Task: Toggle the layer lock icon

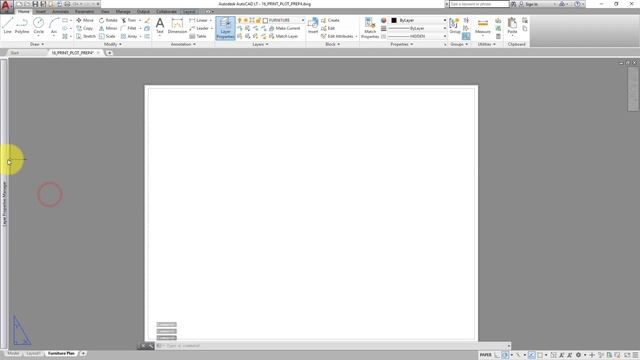Action: click(258, 20)
